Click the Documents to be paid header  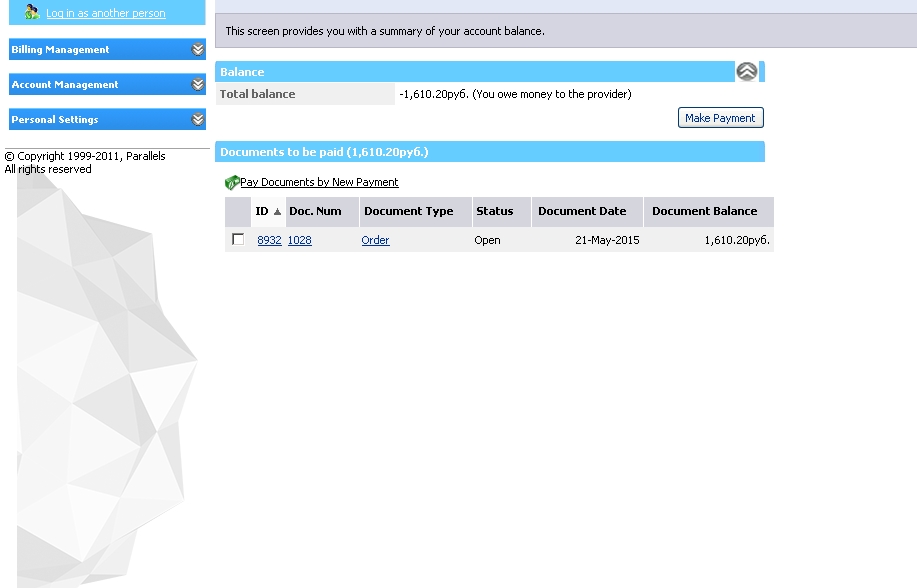point(325,152)
